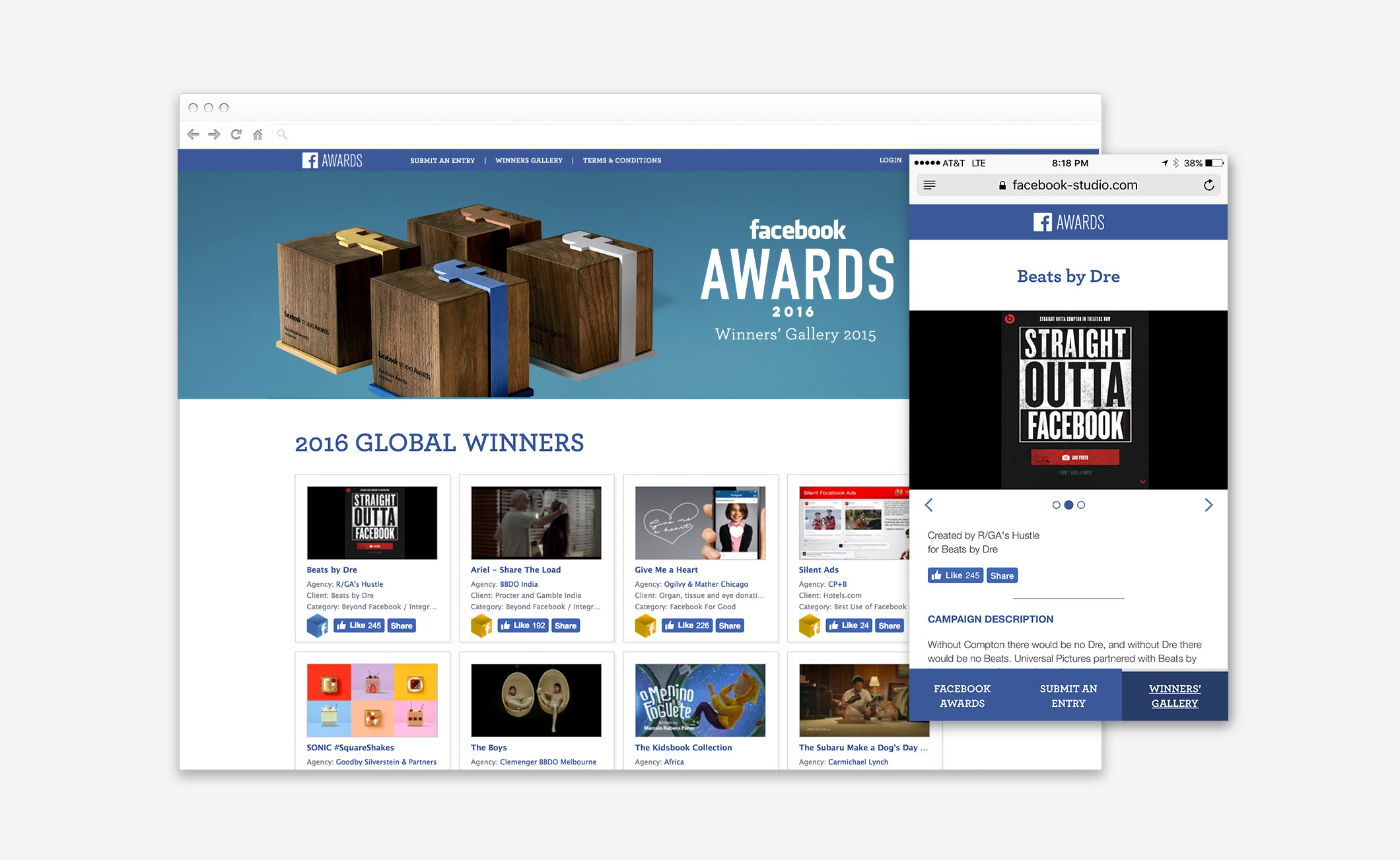
Task: Open the Silent Ads card thumbnail
Action: click(x=854, y=523)
